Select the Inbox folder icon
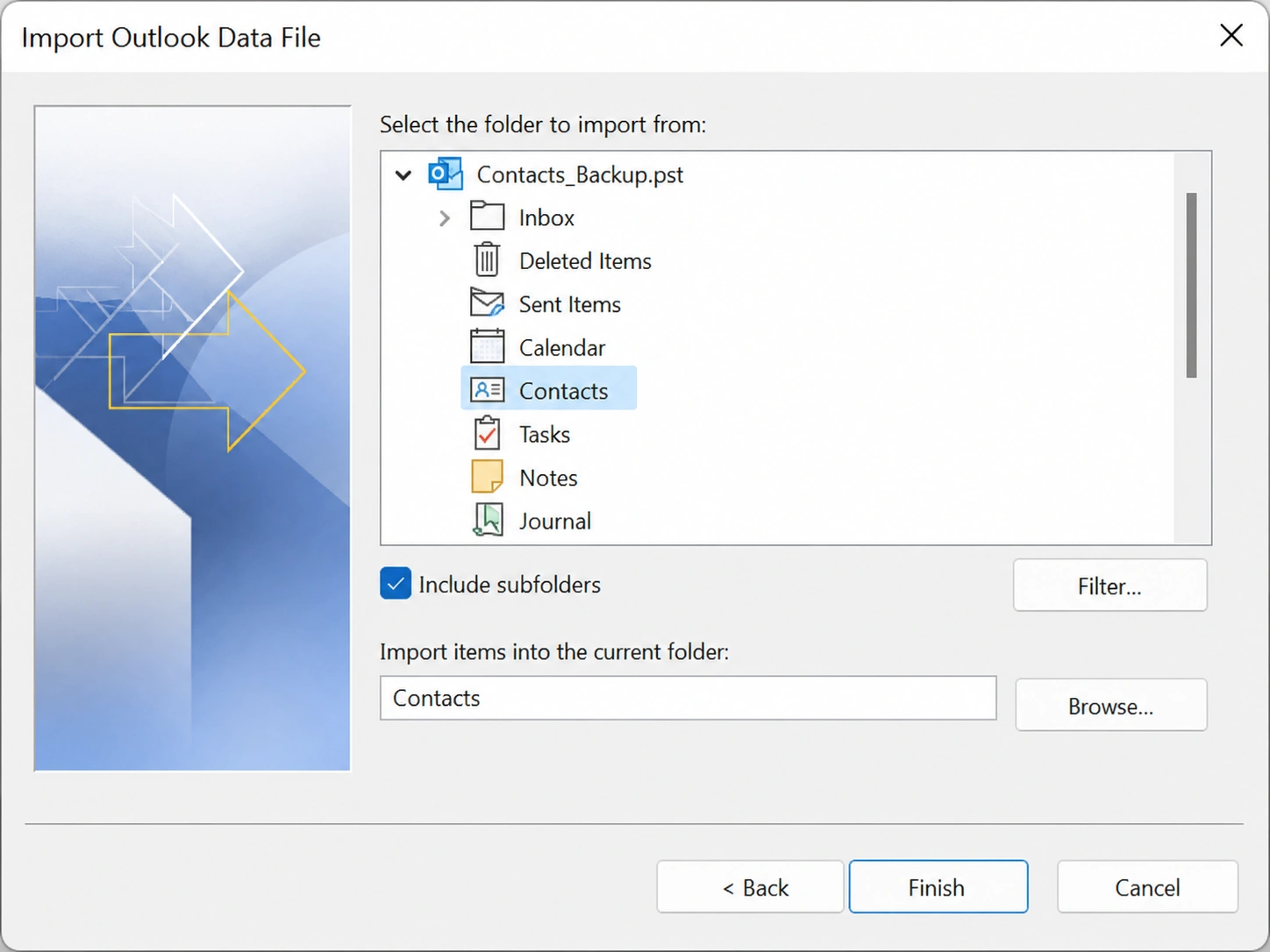Screen dimensions: 1270x952 487,216
